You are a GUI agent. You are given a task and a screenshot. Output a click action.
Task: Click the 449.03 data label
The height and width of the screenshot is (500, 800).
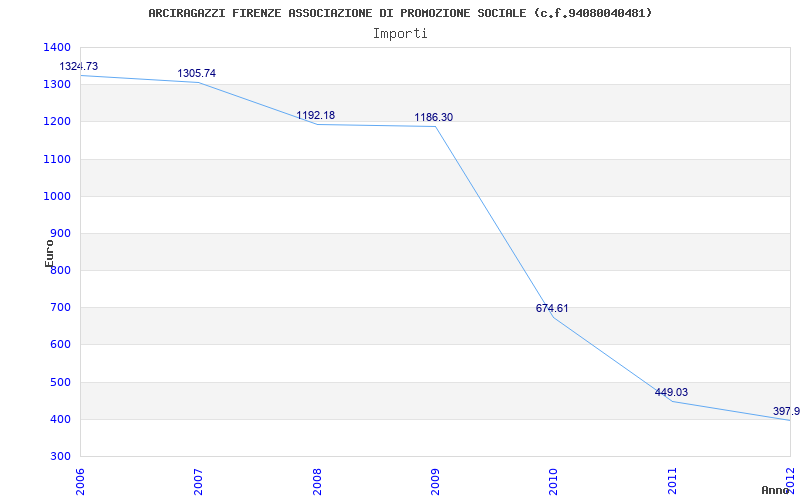click(x=671, y=392)
